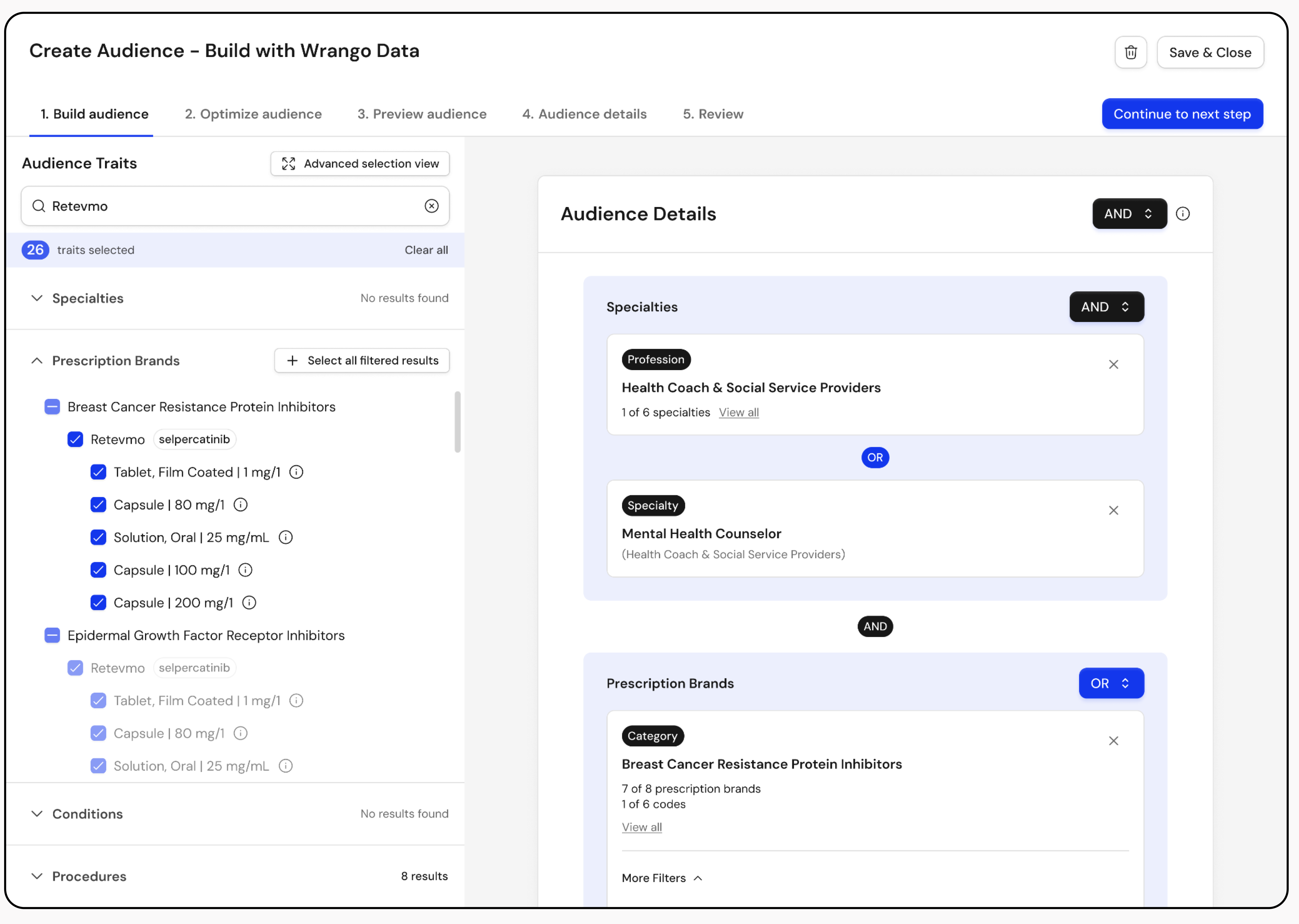Clear the Retevmo search text
The height and width of the screenshot is (924, 1299).
pyautogui.click(x=431, y=206)
